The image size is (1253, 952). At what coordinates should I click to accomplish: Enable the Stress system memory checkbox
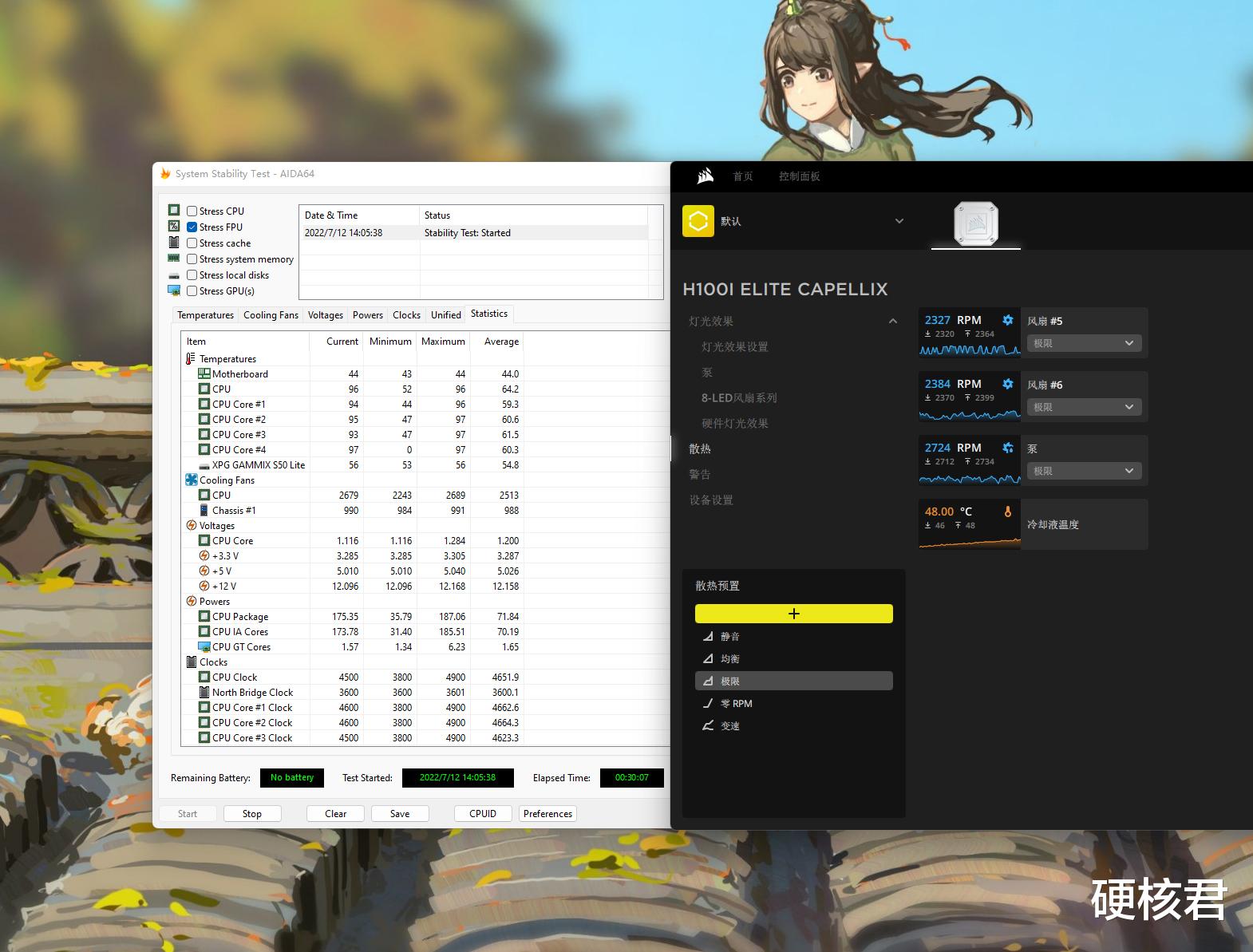192,259
